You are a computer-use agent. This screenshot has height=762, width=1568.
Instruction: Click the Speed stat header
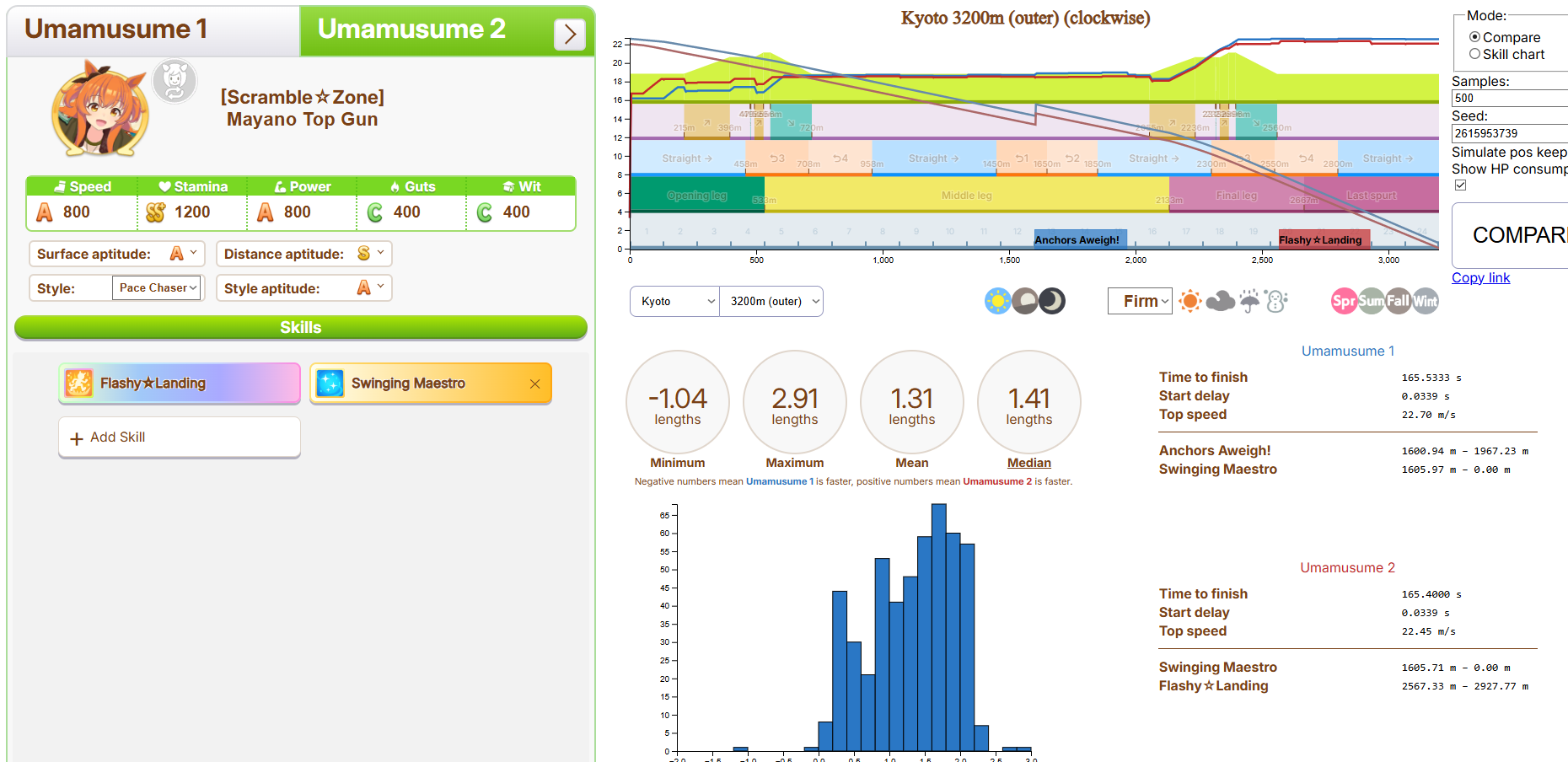pos(82,186)
